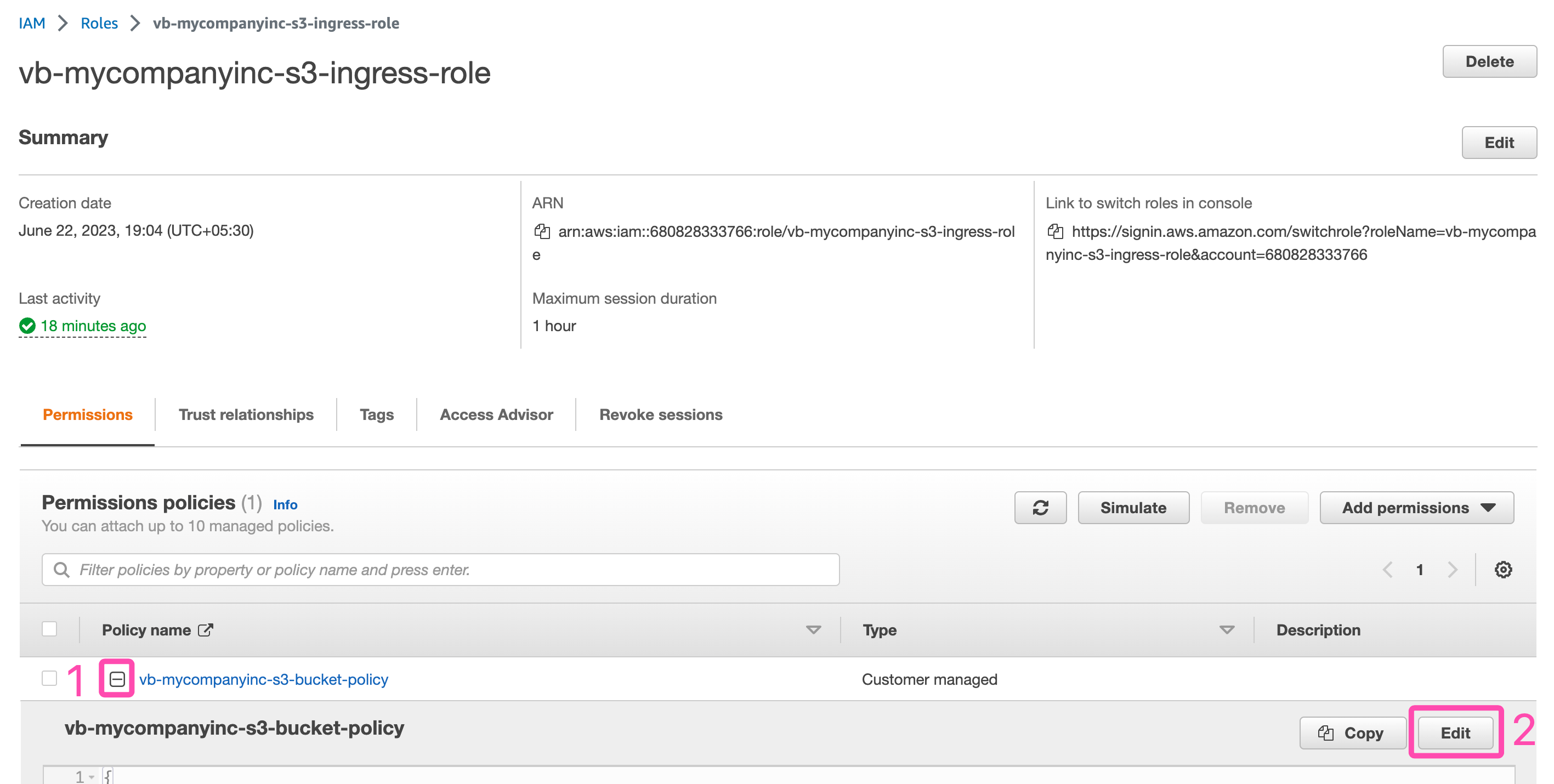This screenshot has height=784, width=1554.
Task: Open the Access Advisor tab
Action: [496, 414]
